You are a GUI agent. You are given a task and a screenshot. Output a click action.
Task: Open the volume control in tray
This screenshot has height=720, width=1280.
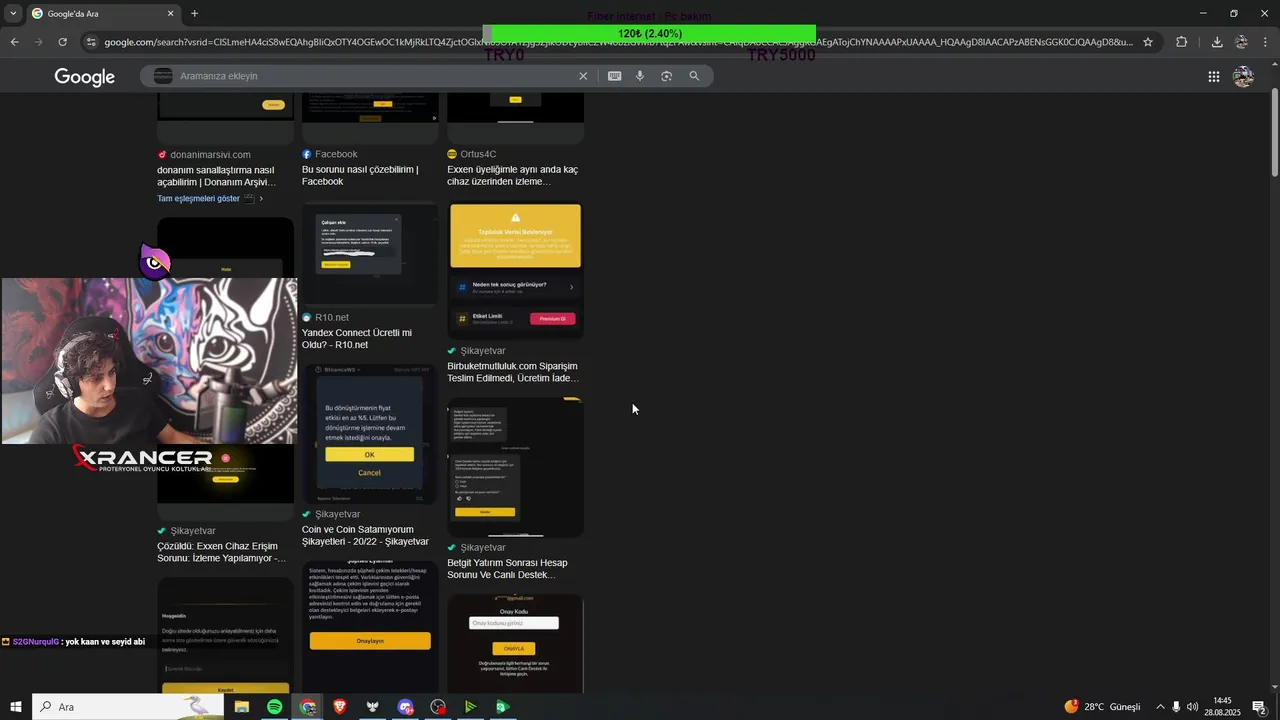pos(1192,707)
